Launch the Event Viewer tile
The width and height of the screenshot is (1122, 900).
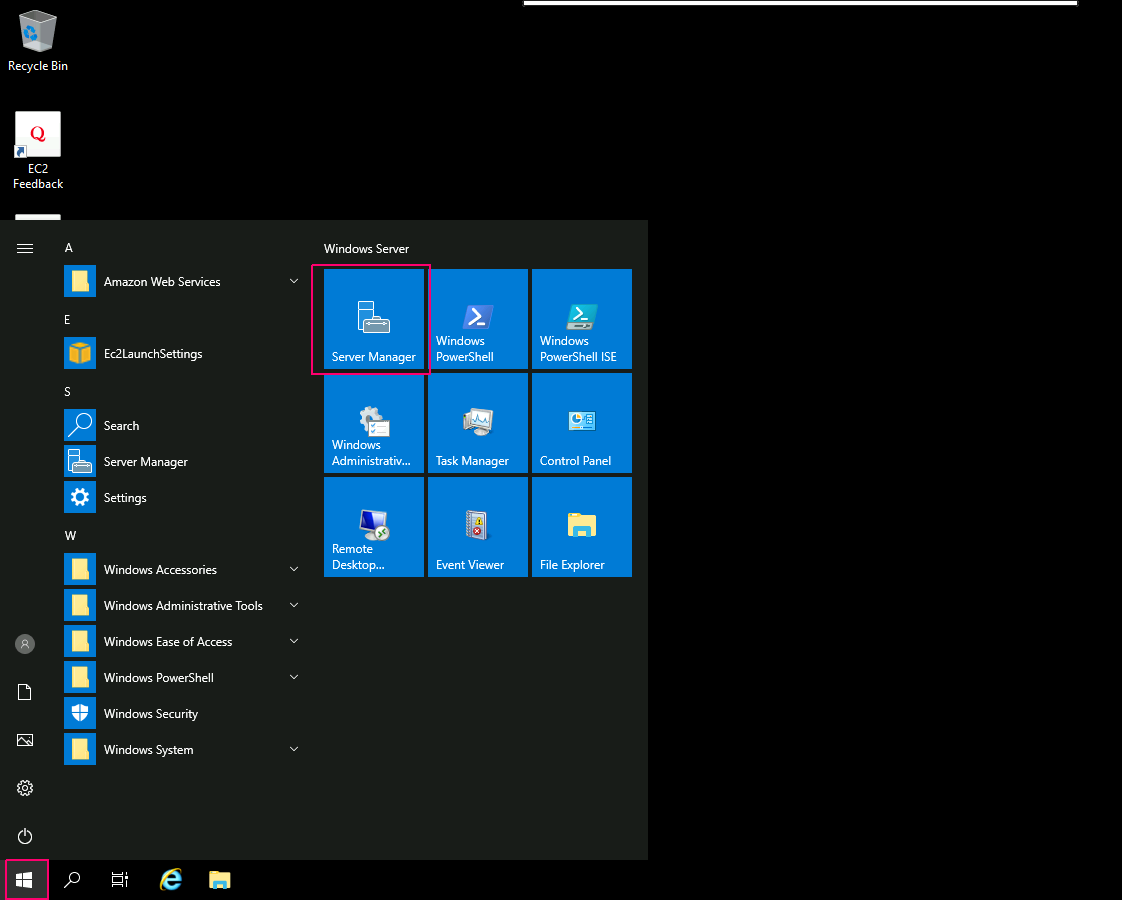[x=477, y=527]
